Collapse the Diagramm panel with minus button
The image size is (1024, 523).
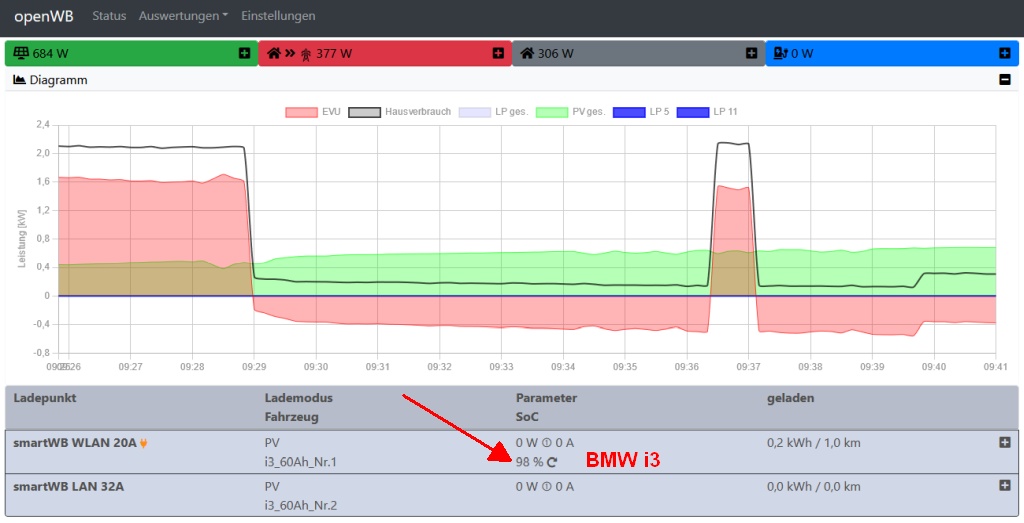(1005, 80)
